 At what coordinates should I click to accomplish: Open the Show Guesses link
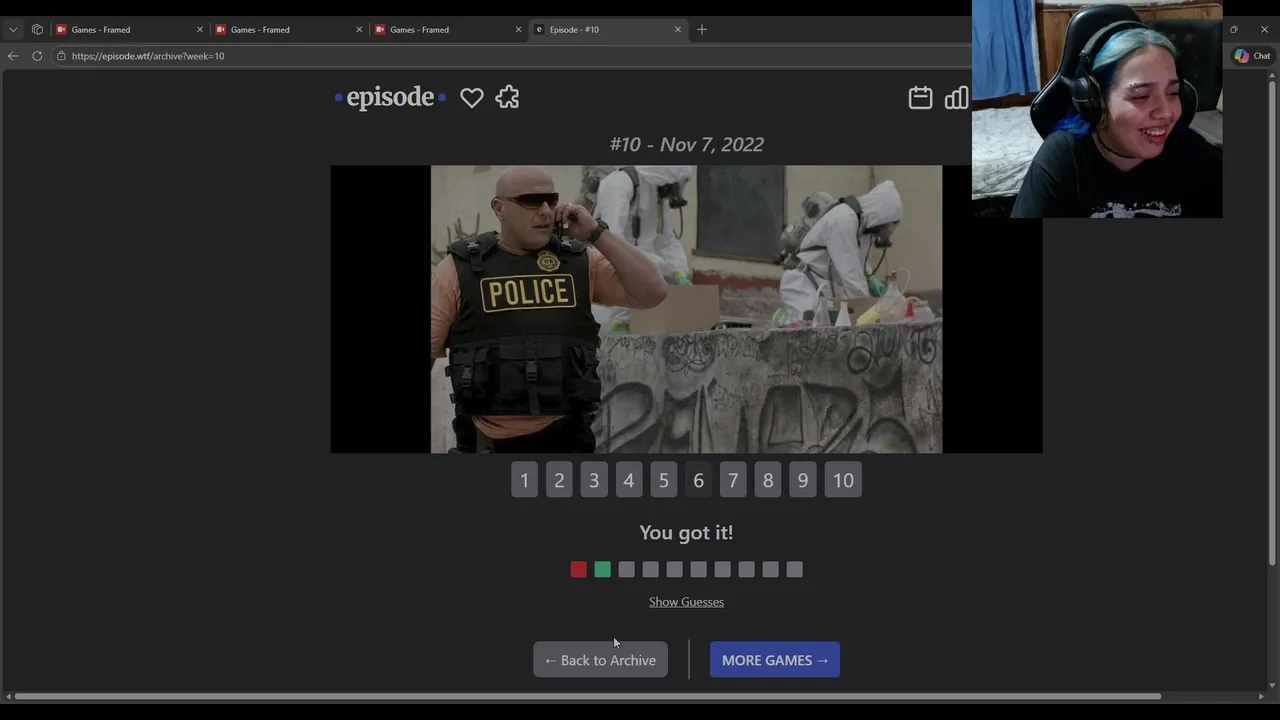(686, 602)
